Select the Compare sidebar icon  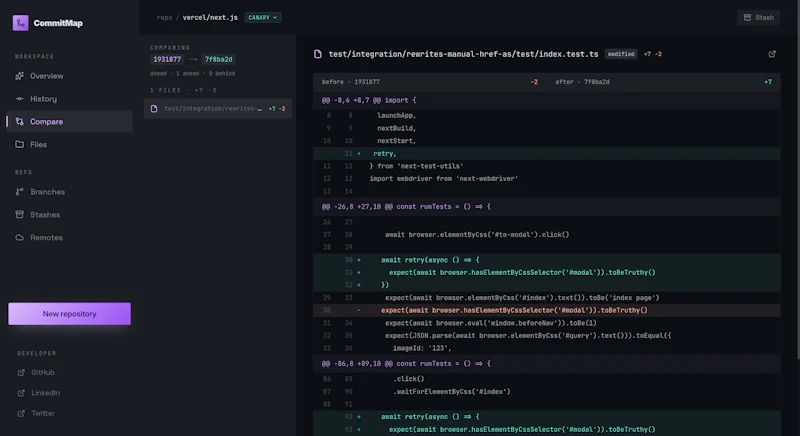pos(19,121)
